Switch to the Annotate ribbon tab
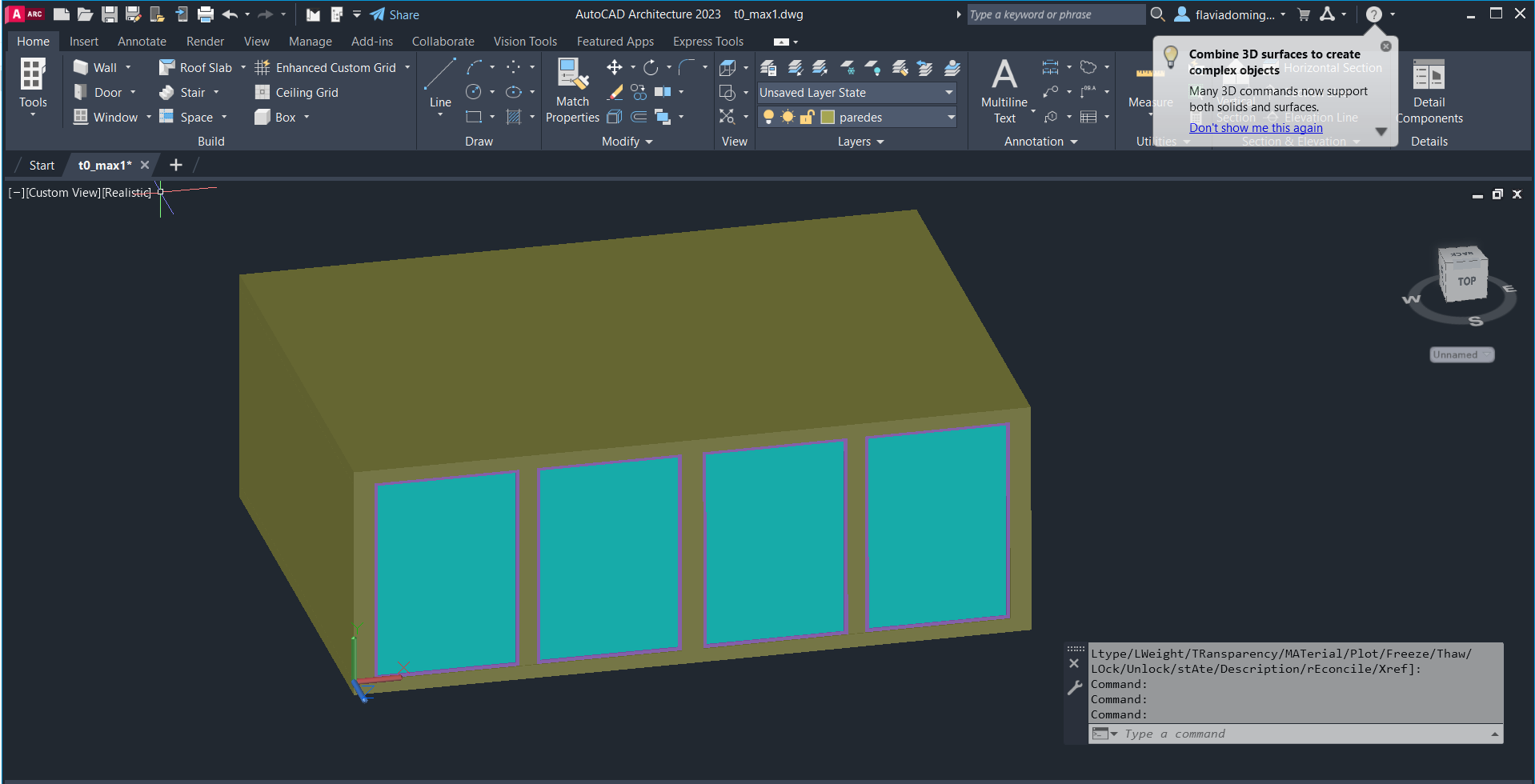The height and width of the screenshot is (784, 1535). tap(142, 42)
